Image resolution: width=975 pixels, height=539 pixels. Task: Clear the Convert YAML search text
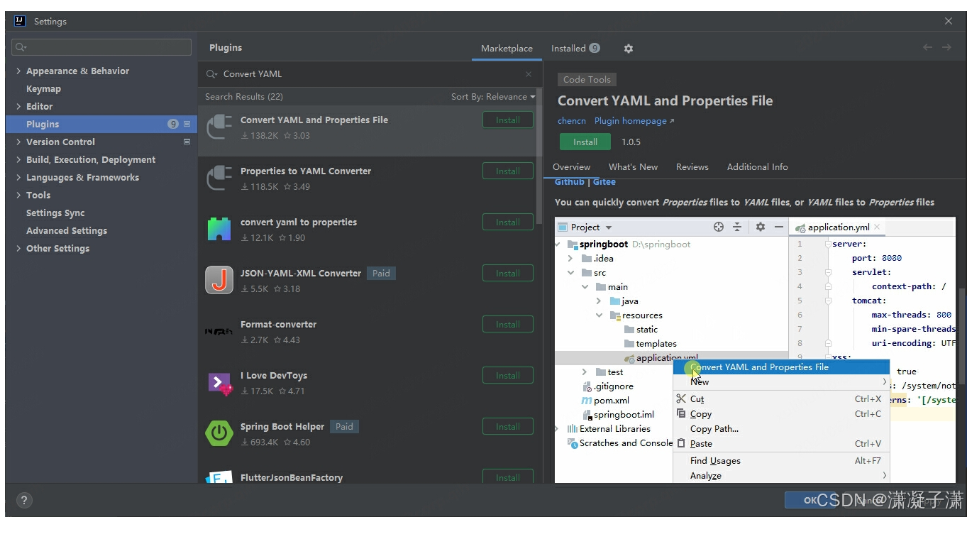point(529,74)
